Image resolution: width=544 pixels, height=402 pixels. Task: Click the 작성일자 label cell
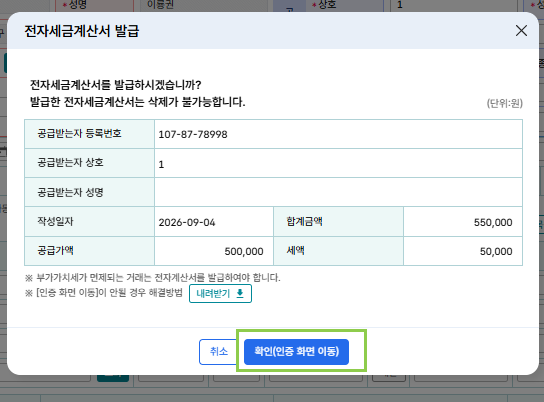click(90, 222)
